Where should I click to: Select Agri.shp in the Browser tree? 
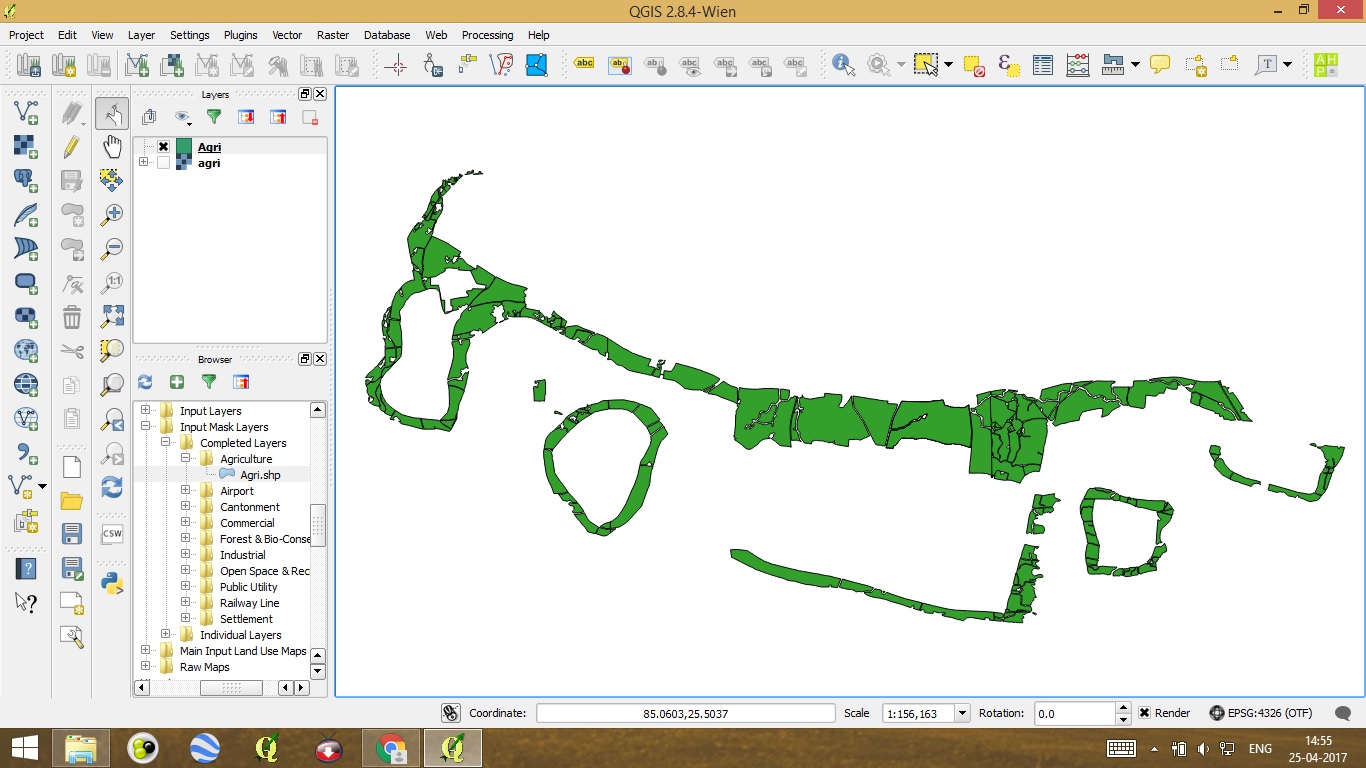(x=260, y=475)
